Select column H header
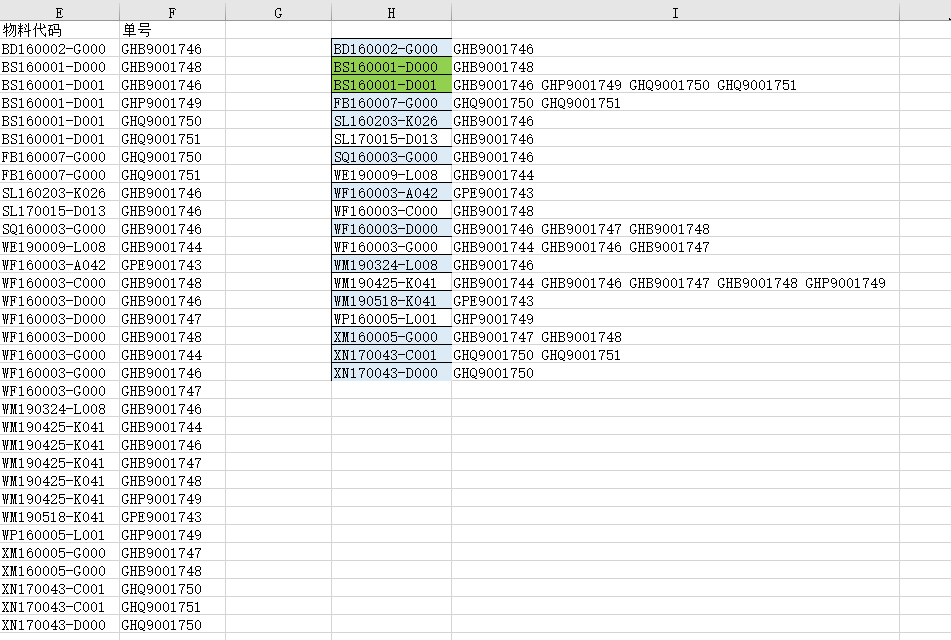 coord(391,12)
